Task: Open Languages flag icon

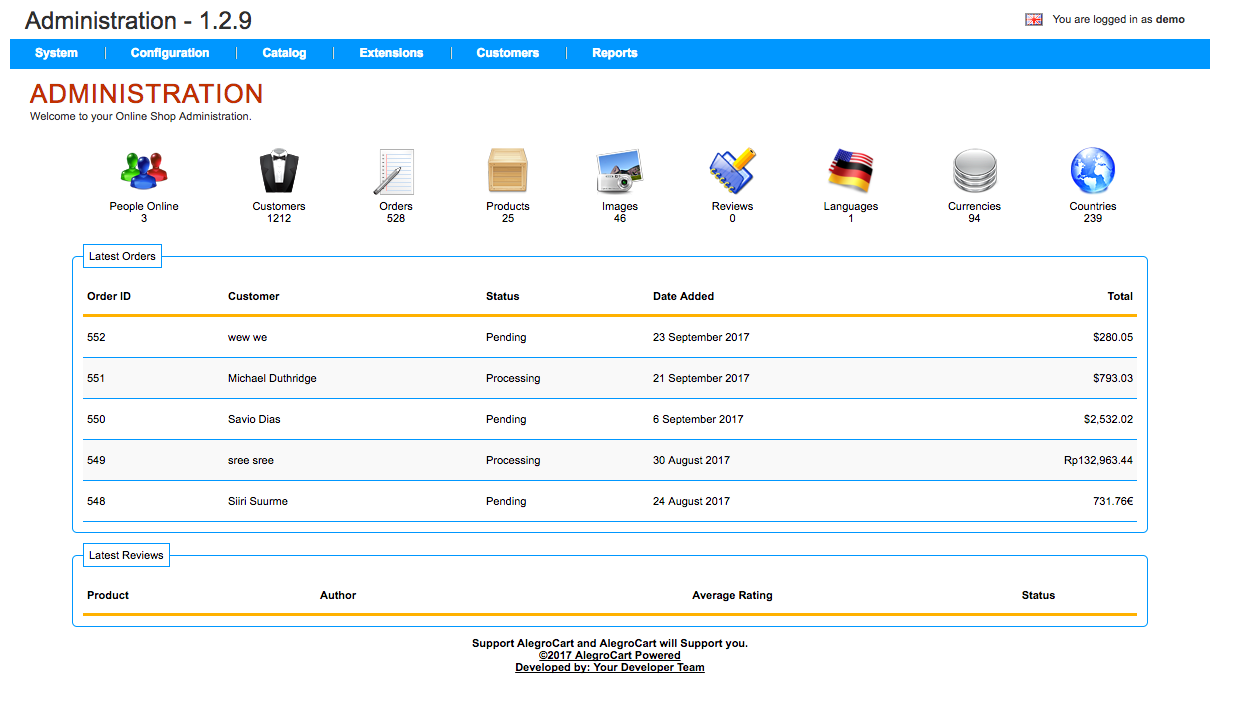Action: coord(851,171)
